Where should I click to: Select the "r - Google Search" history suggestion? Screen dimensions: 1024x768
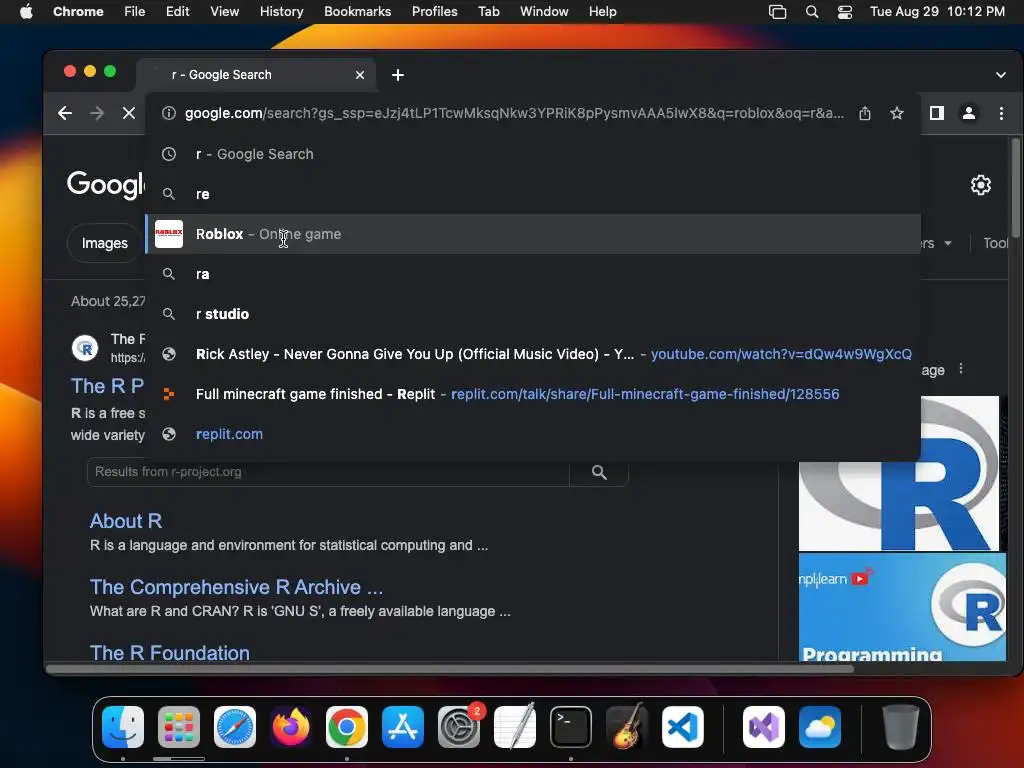pos(533,154)
